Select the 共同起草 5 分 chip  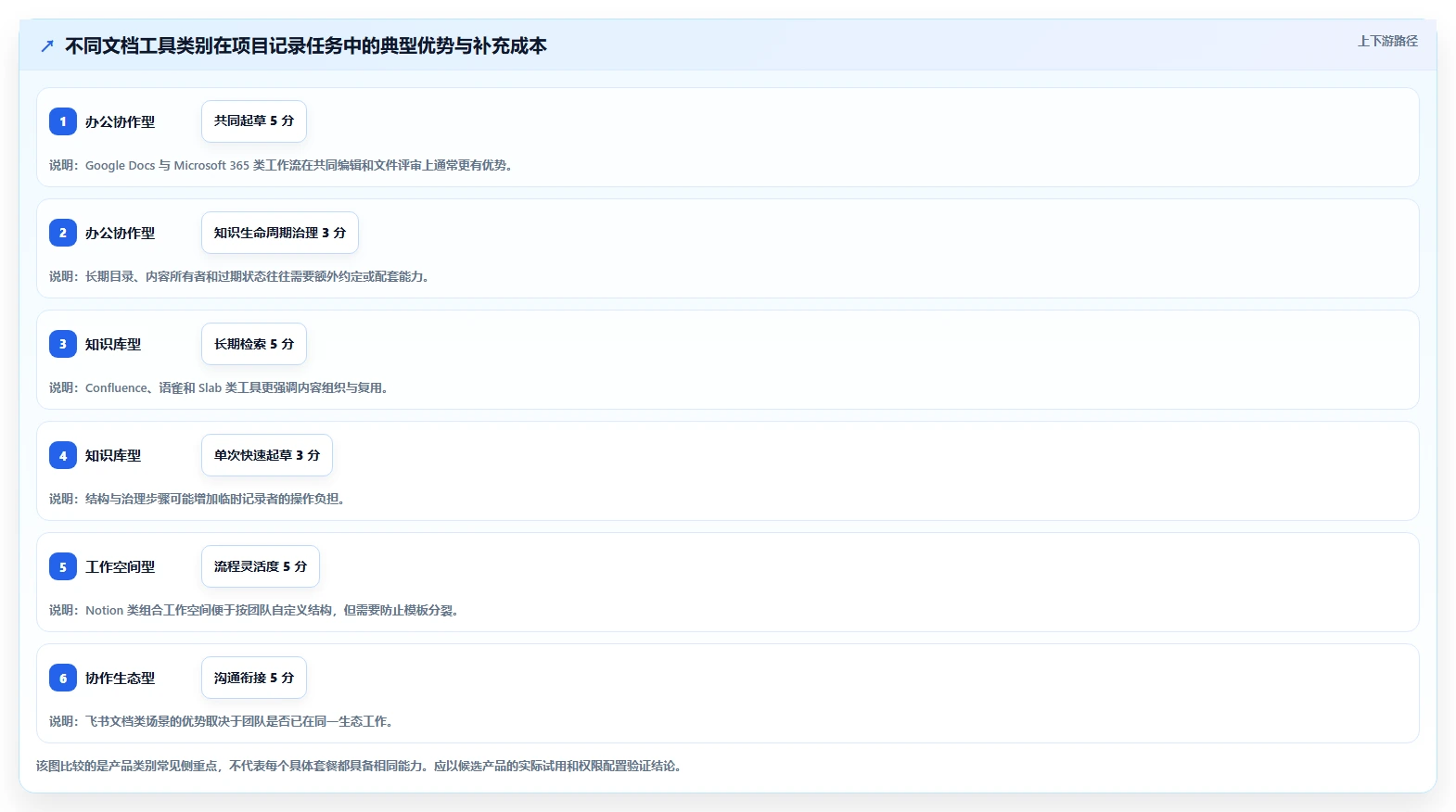coord(254,121)
